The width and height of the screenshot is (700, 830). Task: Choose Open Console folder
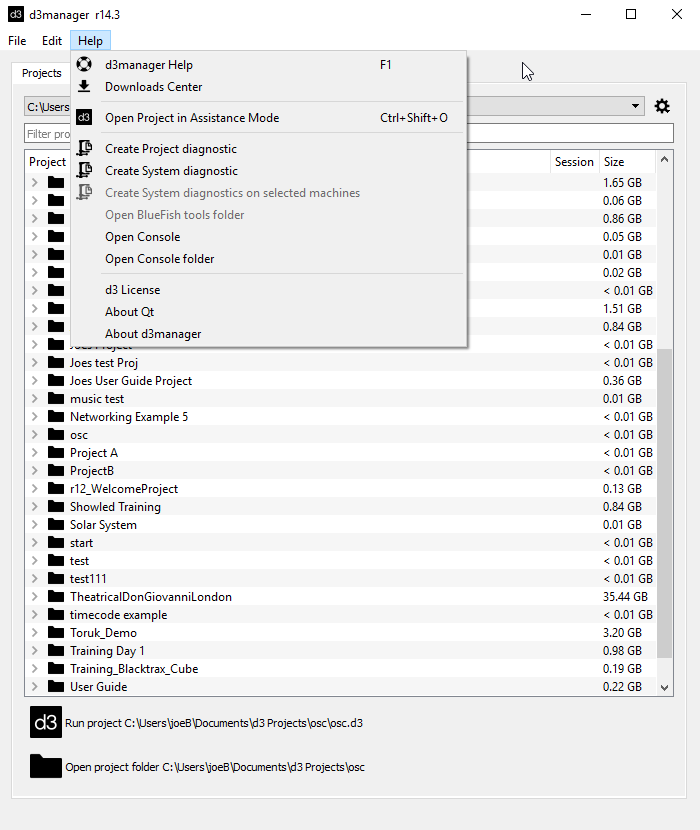click(269, 259)
